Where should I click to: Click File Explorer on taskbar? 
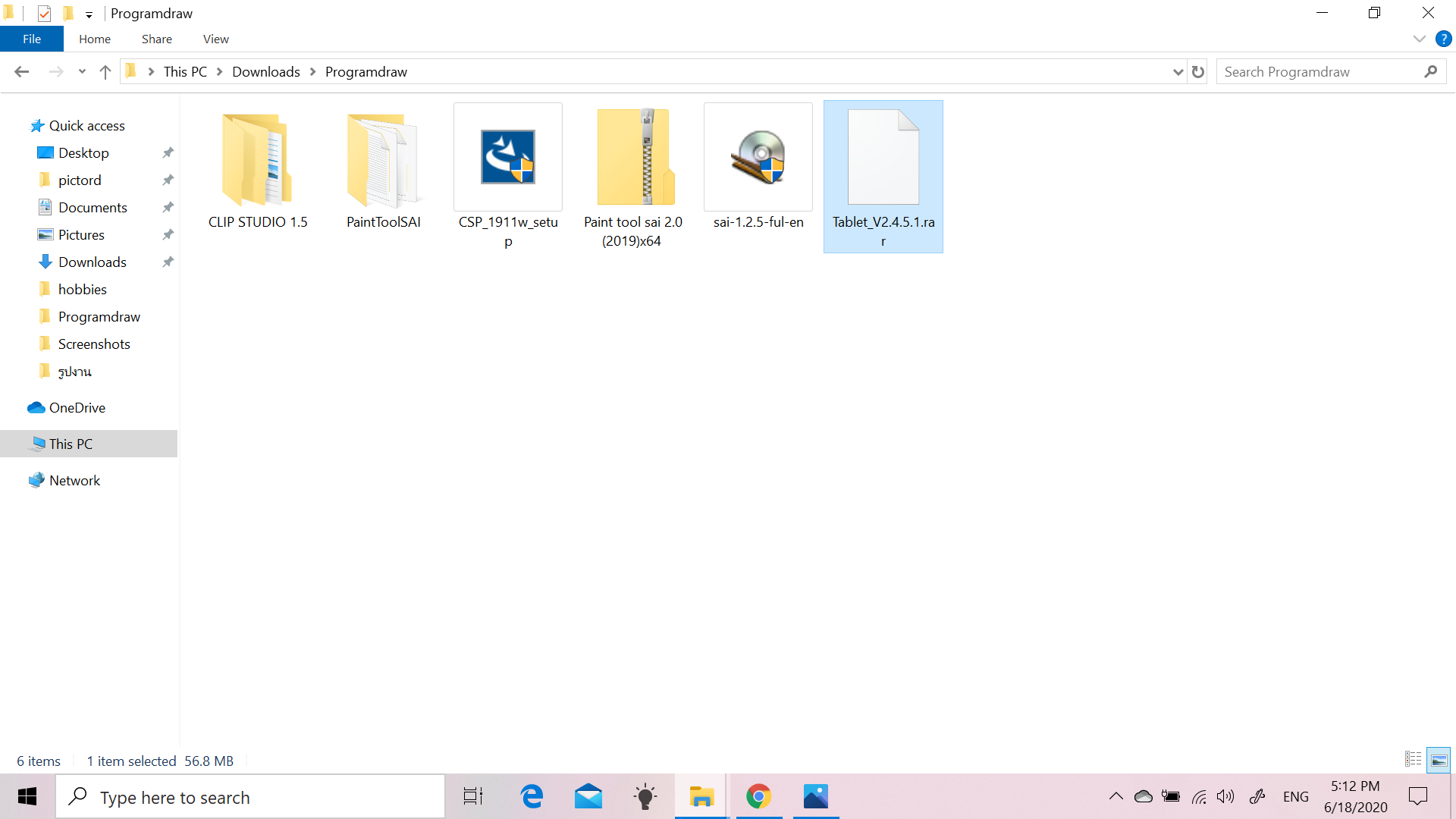pos(701,797)
